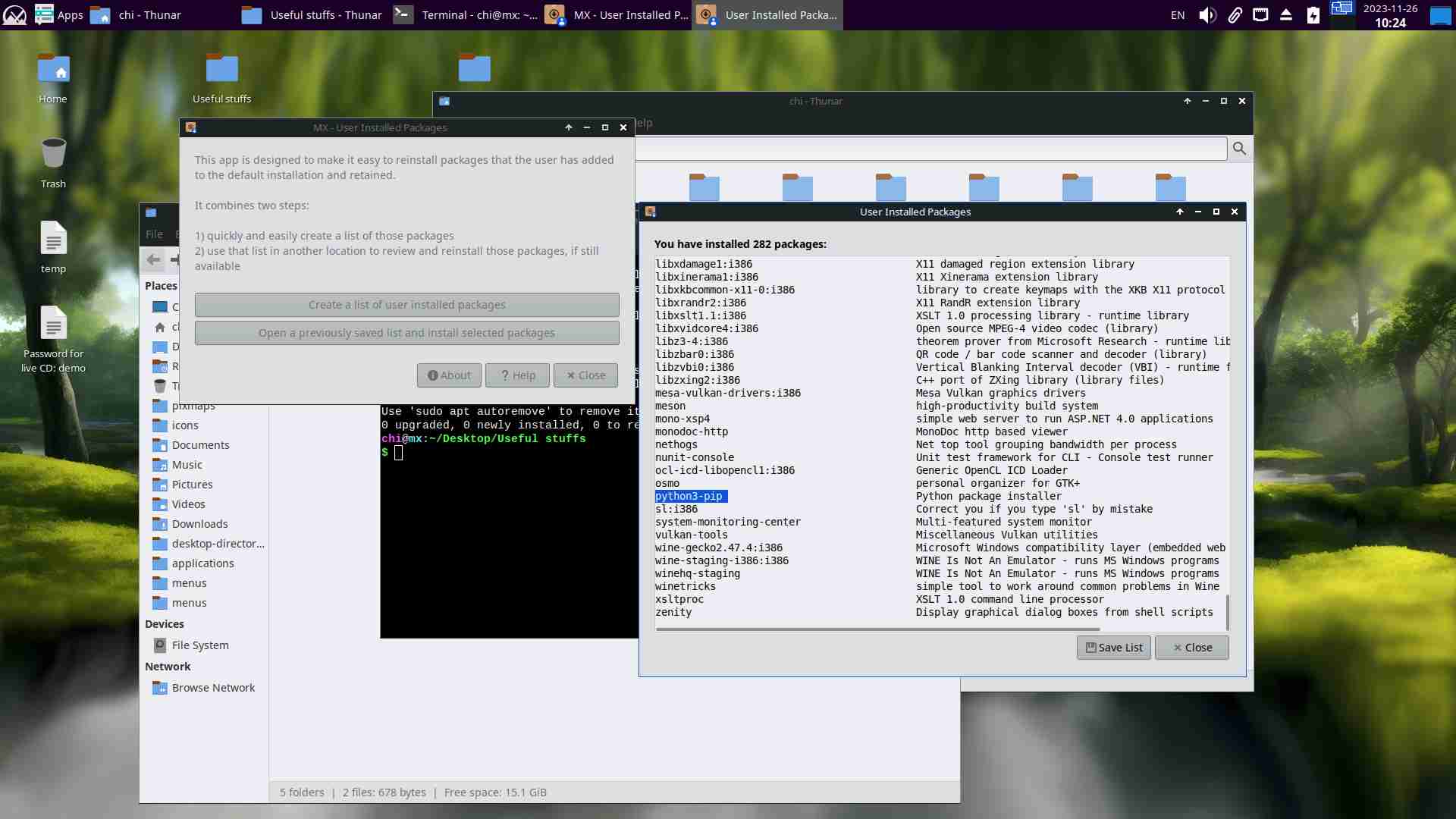Click the Thunar back arrow button
The image size is (1456, 819).
click(153, 260)
